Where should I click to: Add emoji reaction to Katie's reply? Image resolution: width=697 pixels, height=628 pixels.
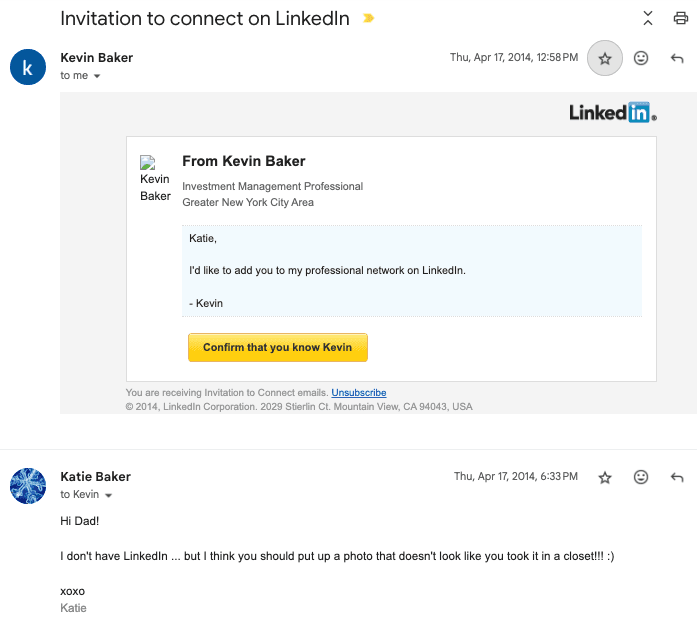tap(641, 478)
